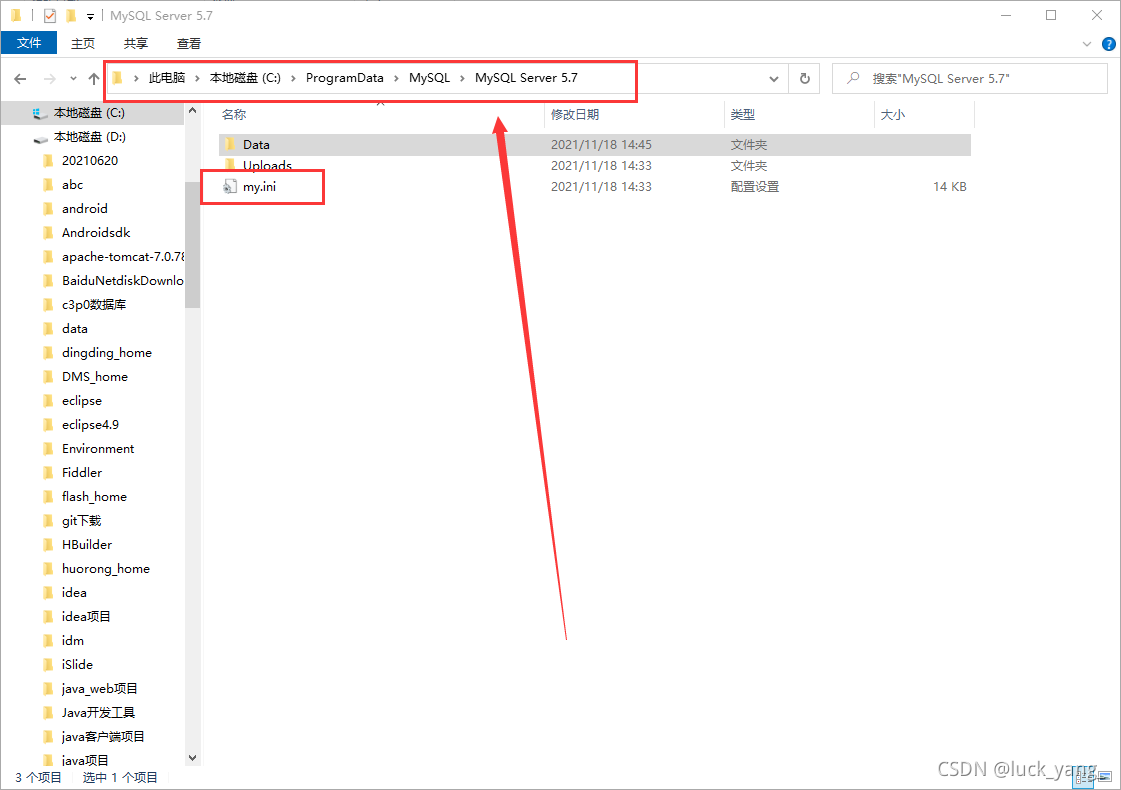1121x790 pixels.
Task: Select 本地磁盘 (C:) in navigation pane
Action: [x=89, y=113]
